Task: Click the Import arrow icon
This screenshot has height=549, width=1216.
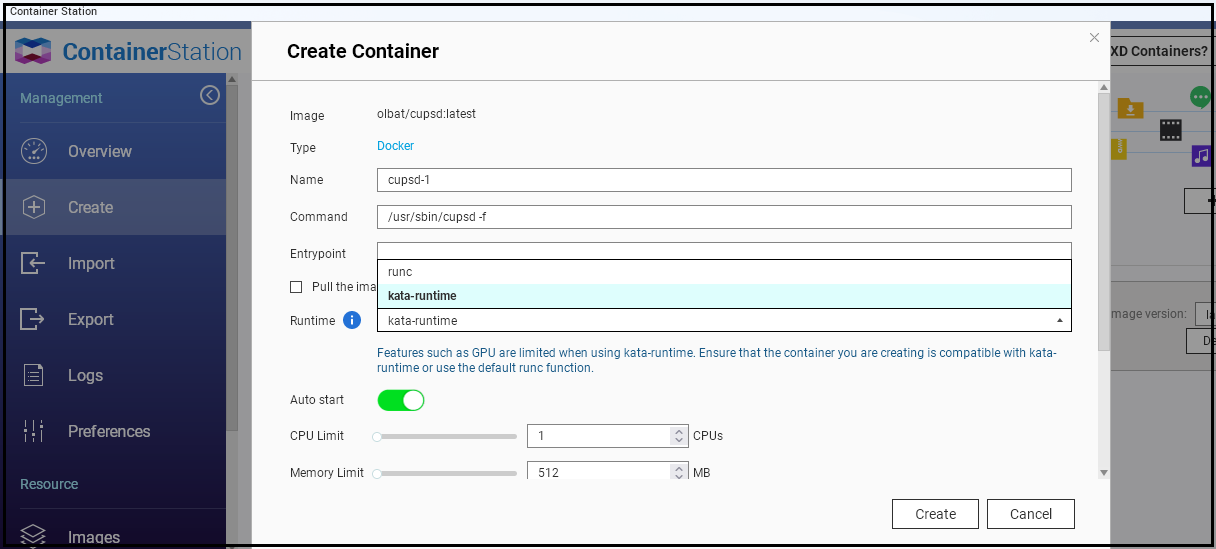Action: (34, 263)
